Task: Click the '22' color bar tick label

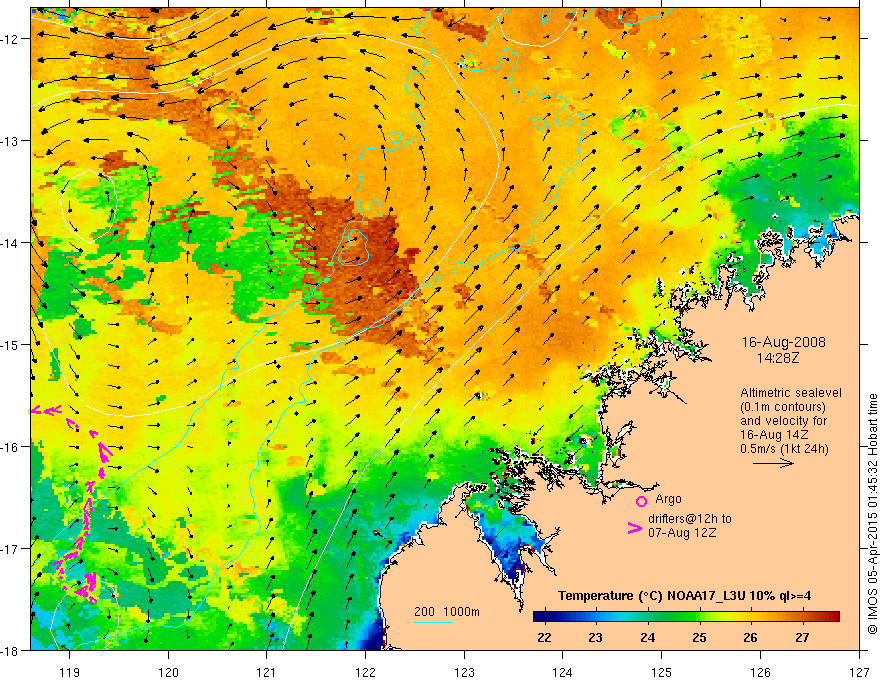Action: 544,637
